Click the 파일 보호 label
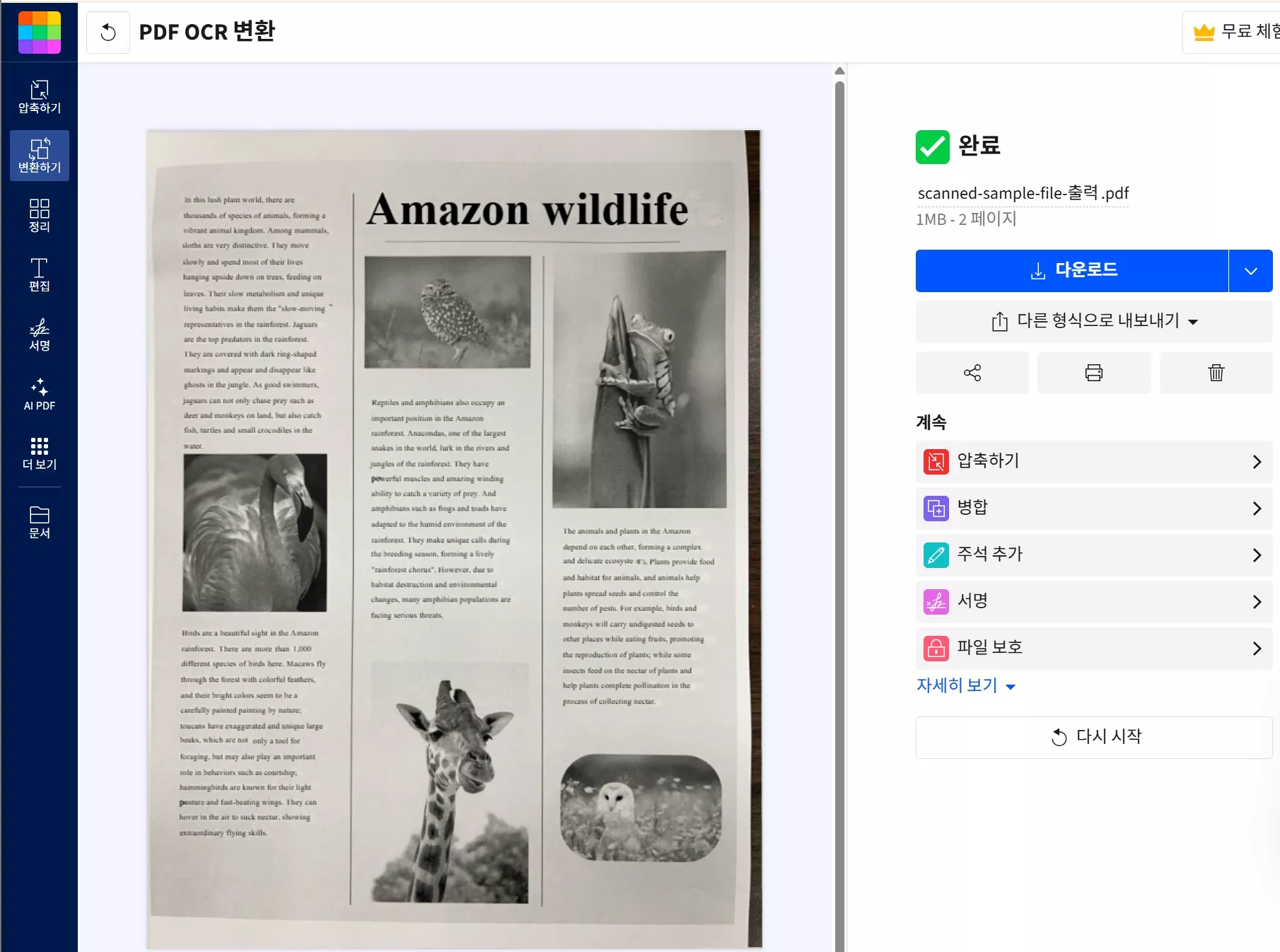This screenshot has width=1280, height=952. [990, 647]
